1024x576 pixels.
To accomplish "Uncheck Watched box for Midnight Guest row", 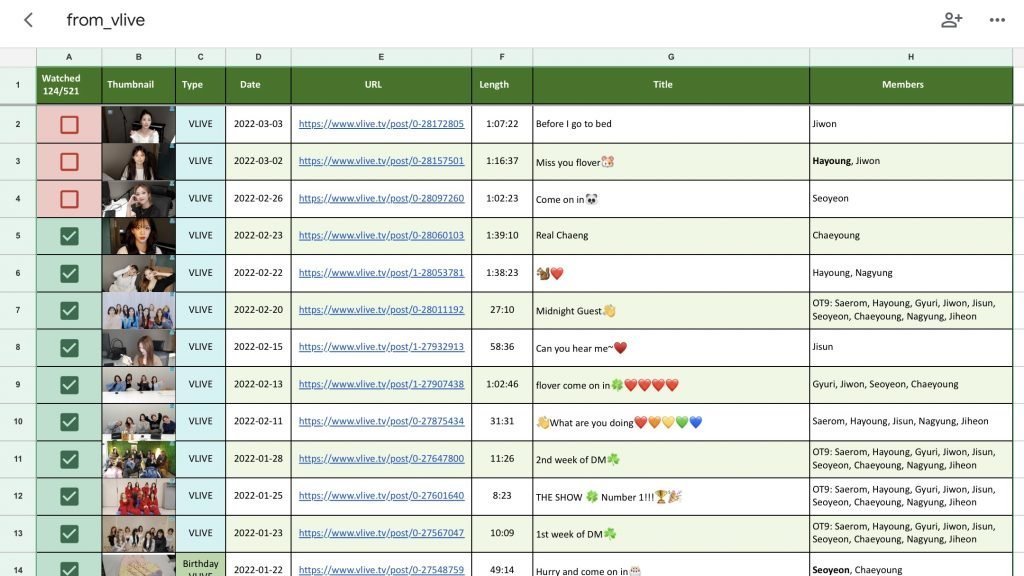I will [69, 310].
